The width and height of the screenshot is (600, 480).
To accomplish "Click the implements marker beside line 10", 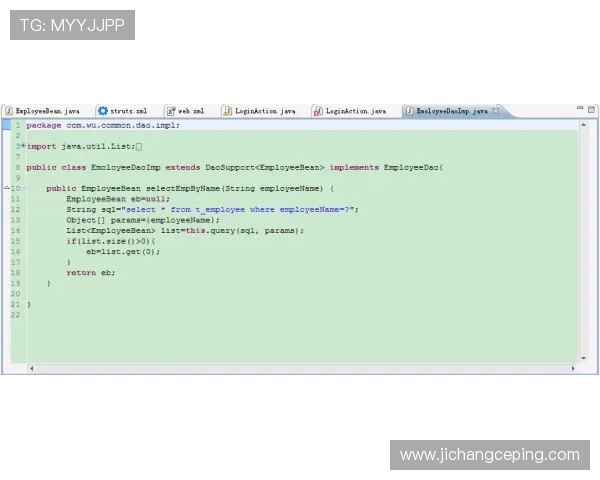I will (6, 188).
